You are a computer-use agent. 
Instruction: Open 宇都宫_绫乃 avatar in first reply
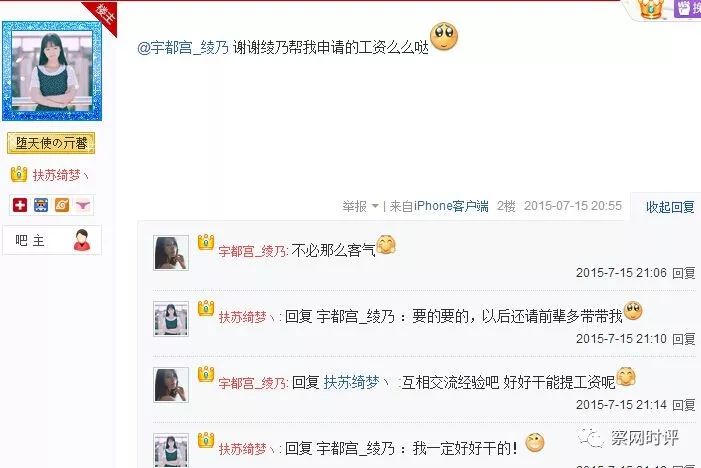[171, 253]
